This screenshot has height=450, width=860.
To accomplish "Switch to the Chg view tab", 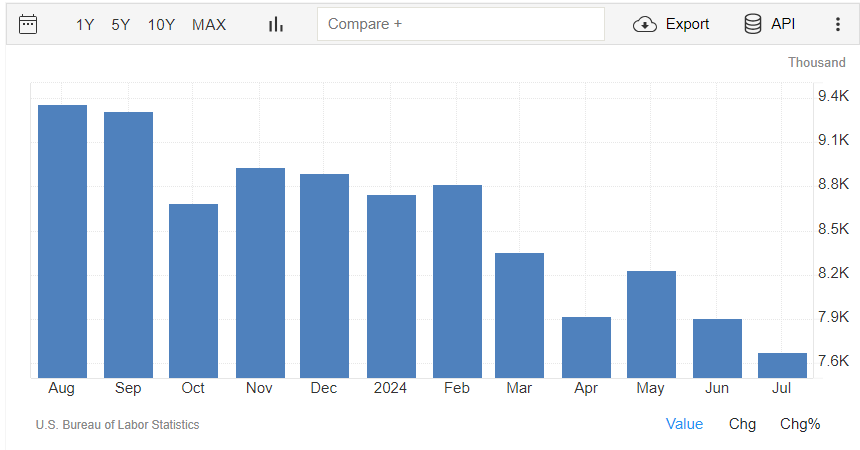I will (742, 424).
